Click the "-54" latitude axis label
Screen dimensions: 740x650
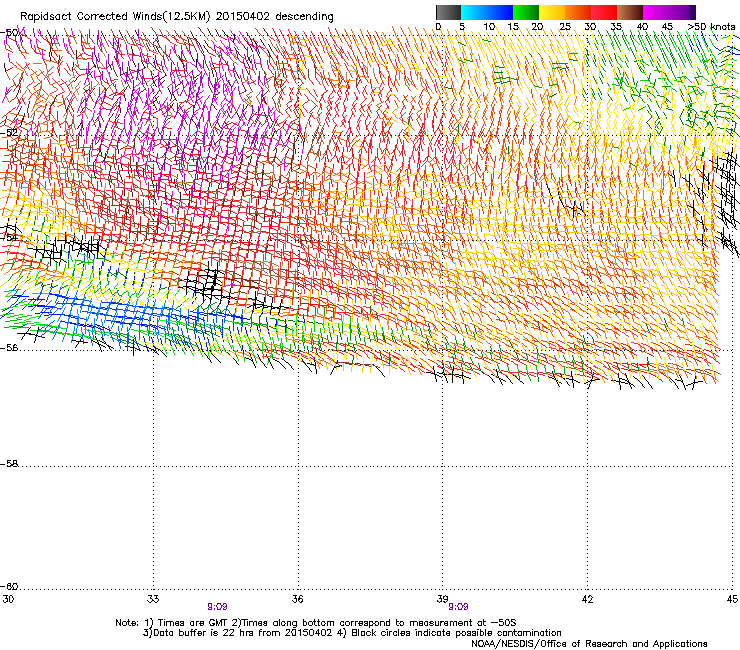(9, 237)
